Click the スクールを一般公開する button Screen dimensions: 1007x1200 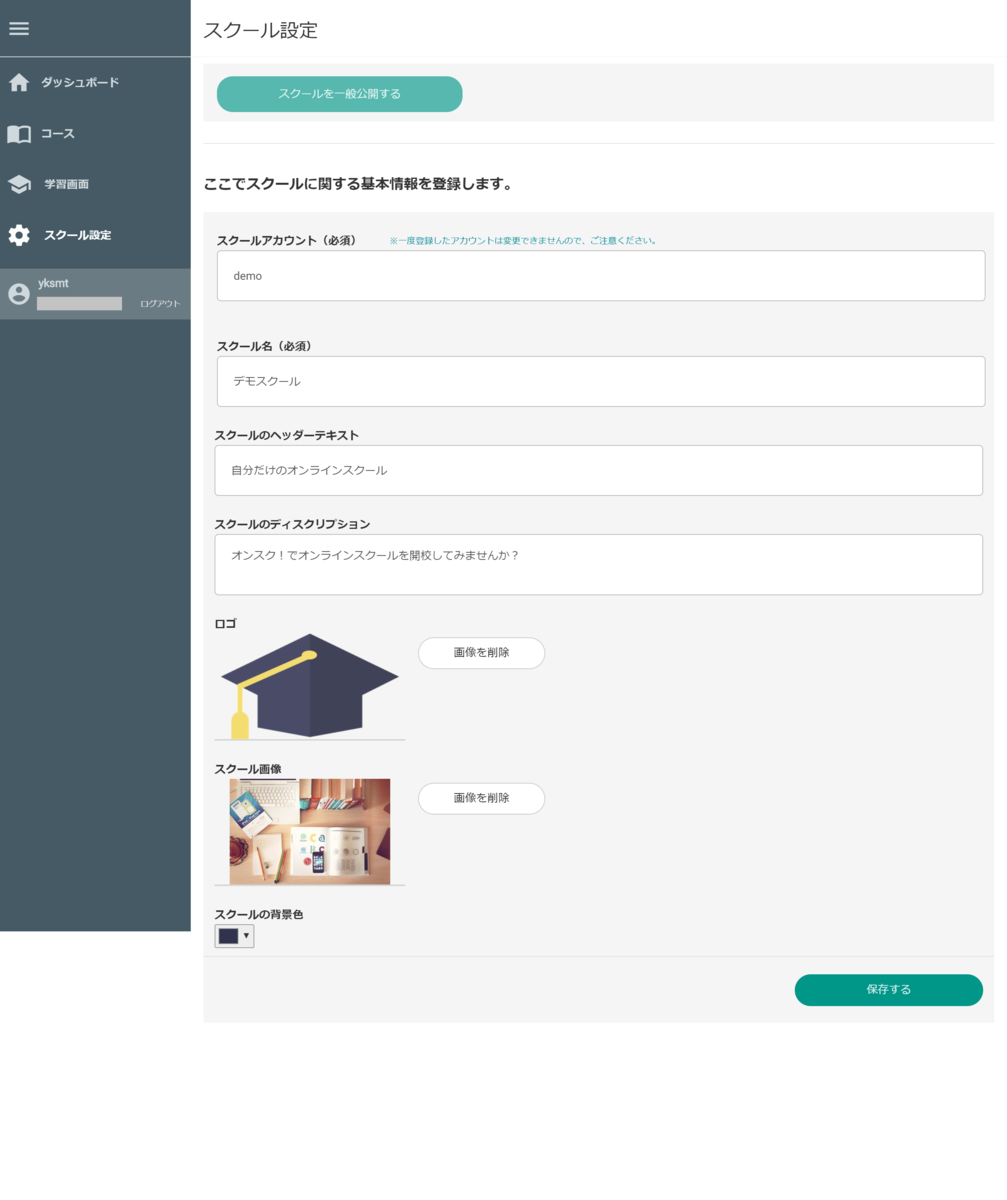coord(339,94)
